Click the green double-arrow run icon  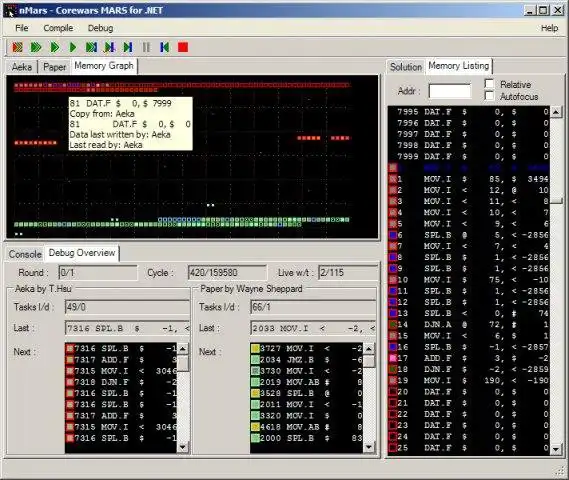tap(55, 47)
